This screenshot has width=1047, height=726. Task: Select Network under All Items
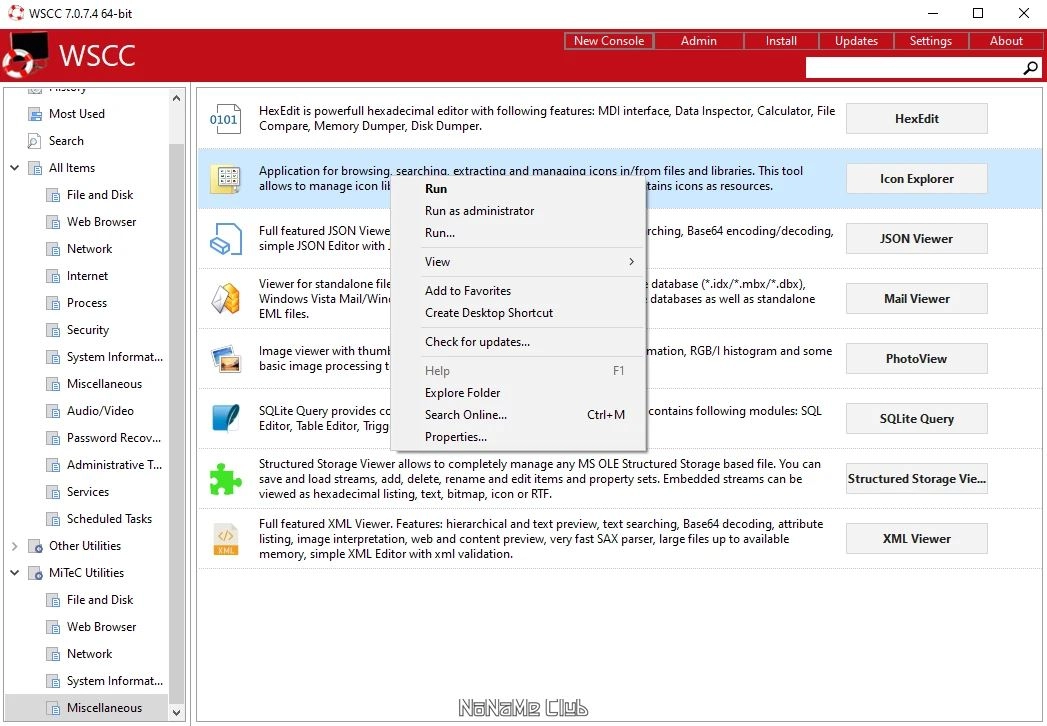tap(89, 249)
